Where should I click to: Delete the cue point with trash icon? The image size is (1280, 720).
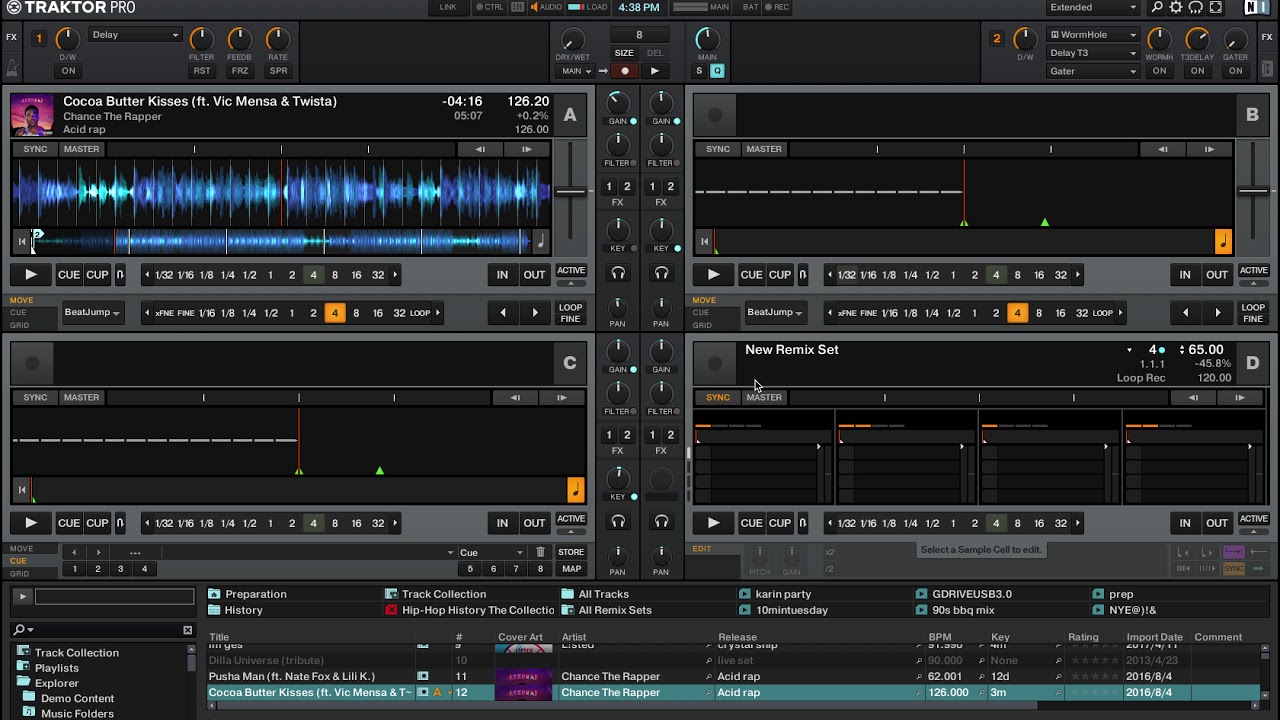540,552
